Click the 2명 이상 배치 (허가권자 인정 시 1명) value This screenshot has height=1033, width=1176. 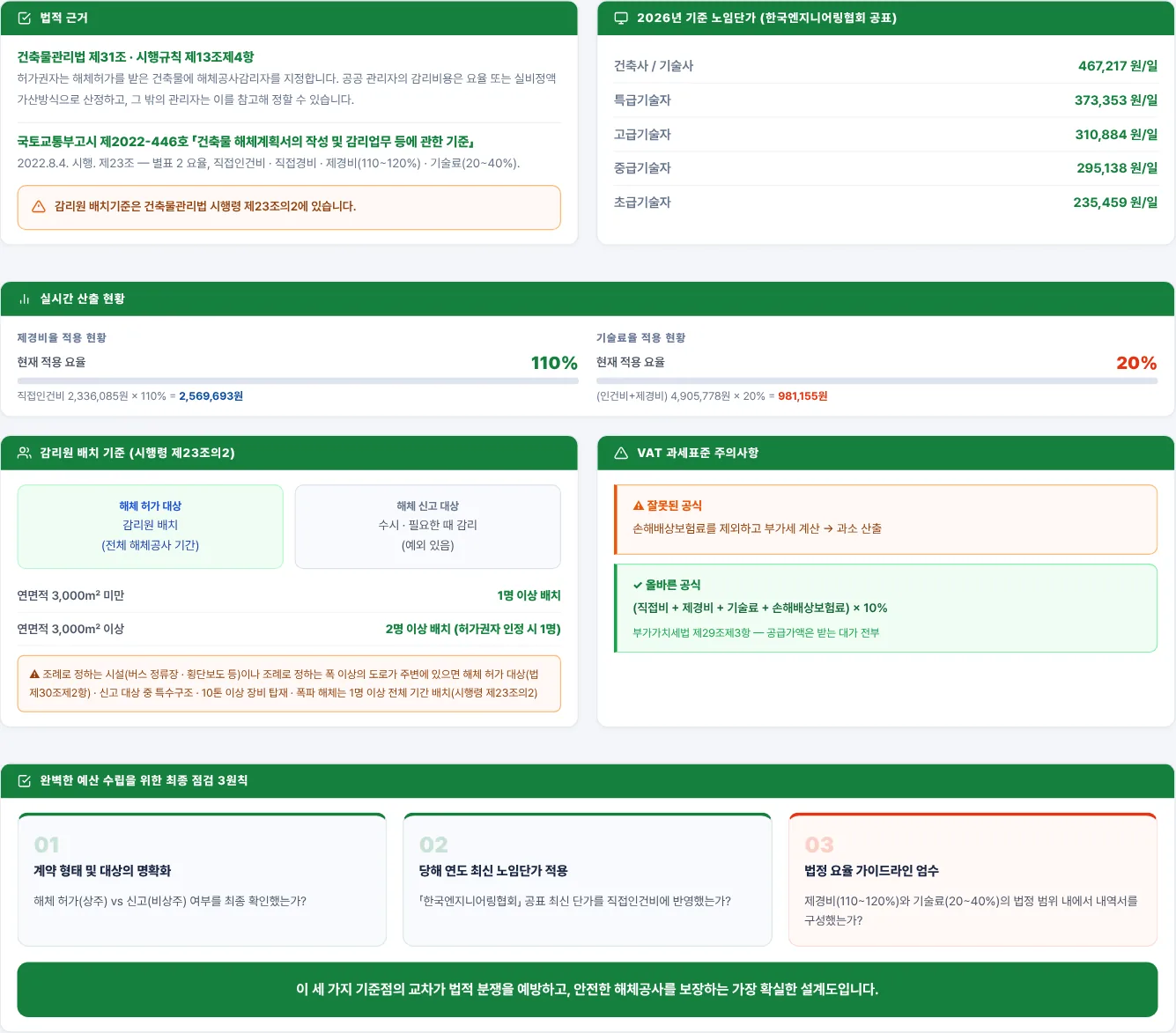click(x=473, y=630)
